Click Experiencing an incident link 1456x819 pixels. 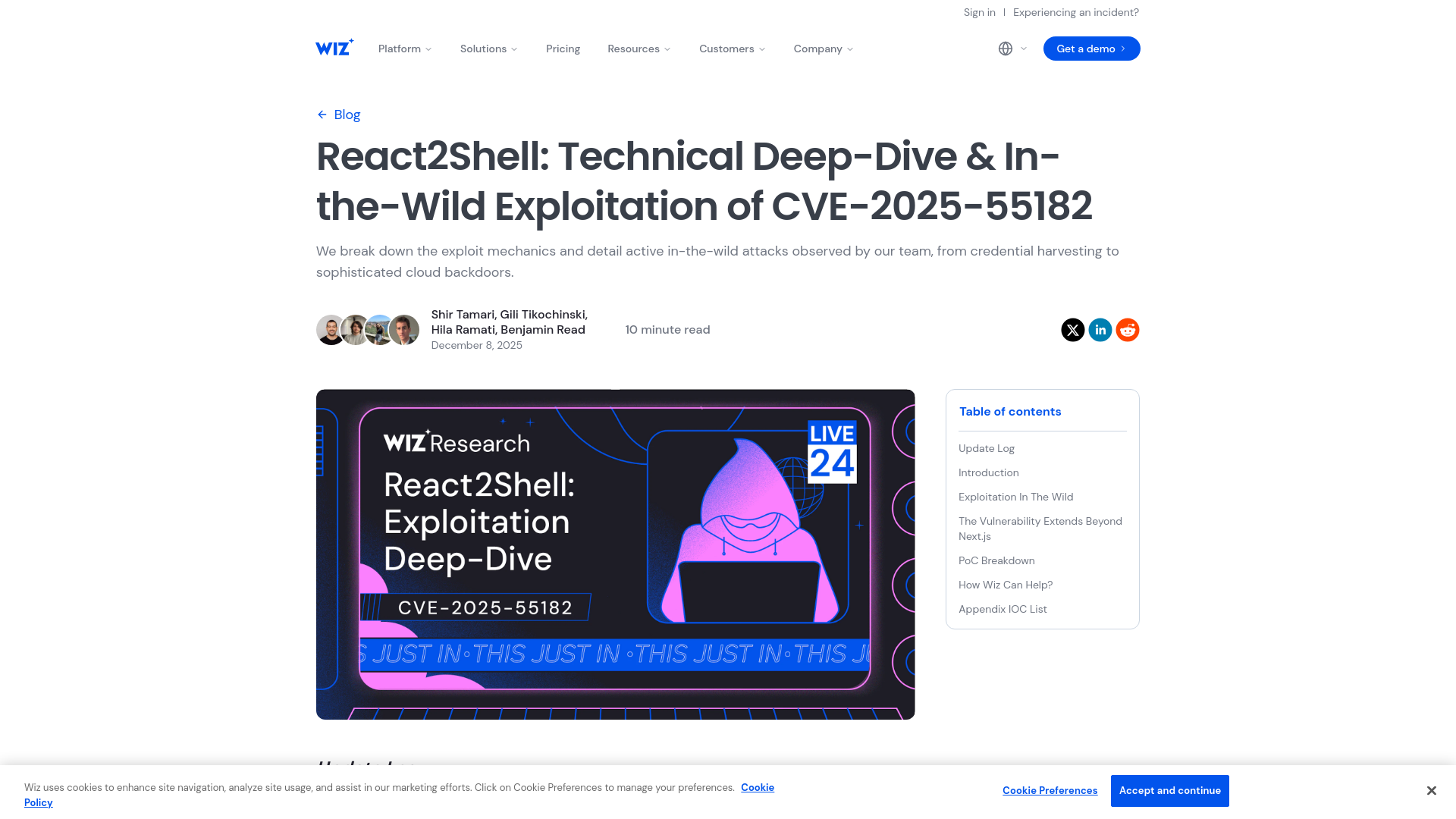coord(1076,12)
